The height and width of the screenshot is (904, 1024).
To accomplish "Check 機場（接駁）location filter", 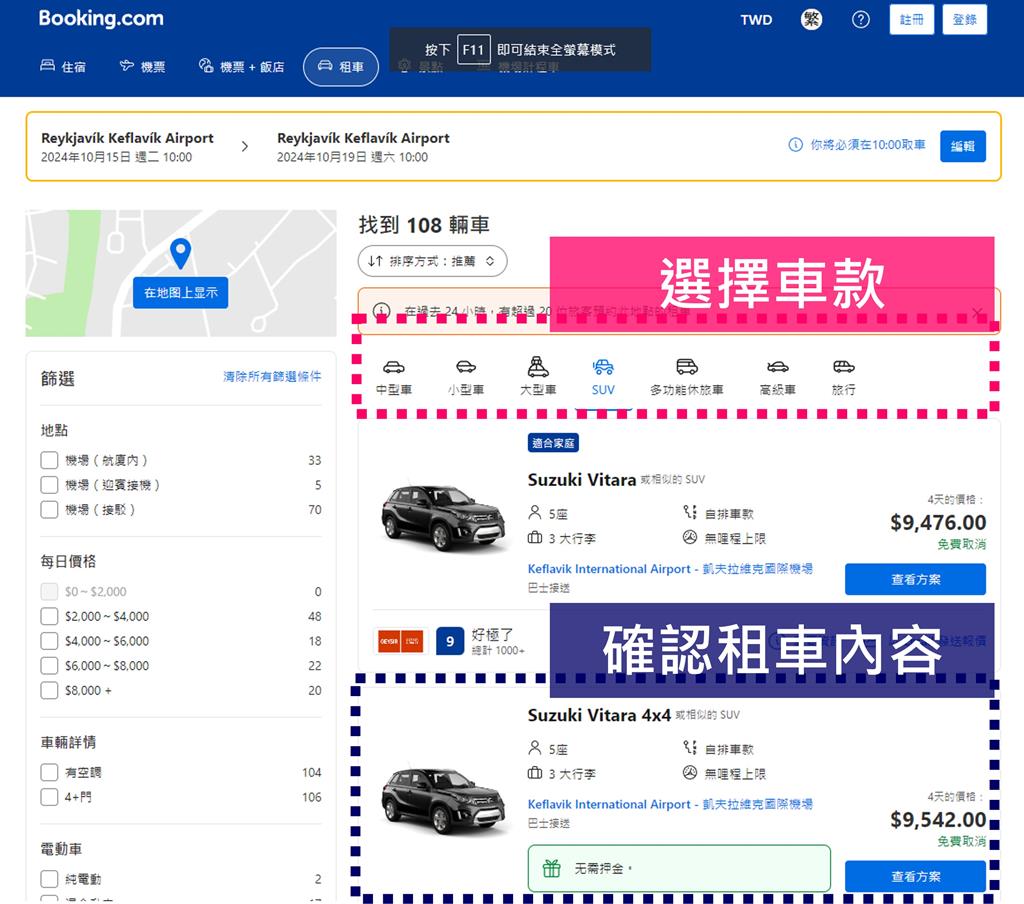I will point(50,509).
